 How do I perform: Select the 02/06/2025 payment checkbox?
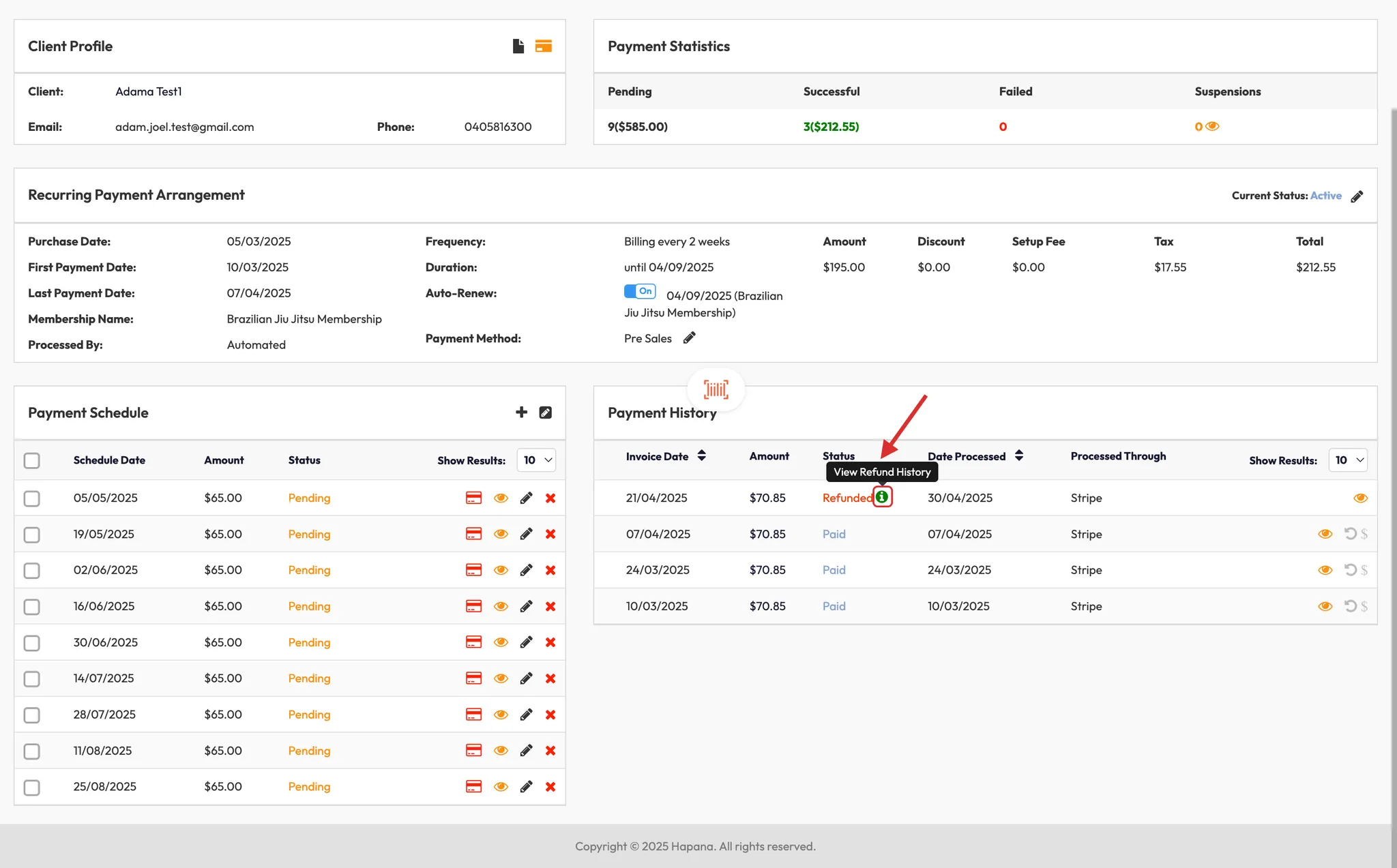(32, 571)
